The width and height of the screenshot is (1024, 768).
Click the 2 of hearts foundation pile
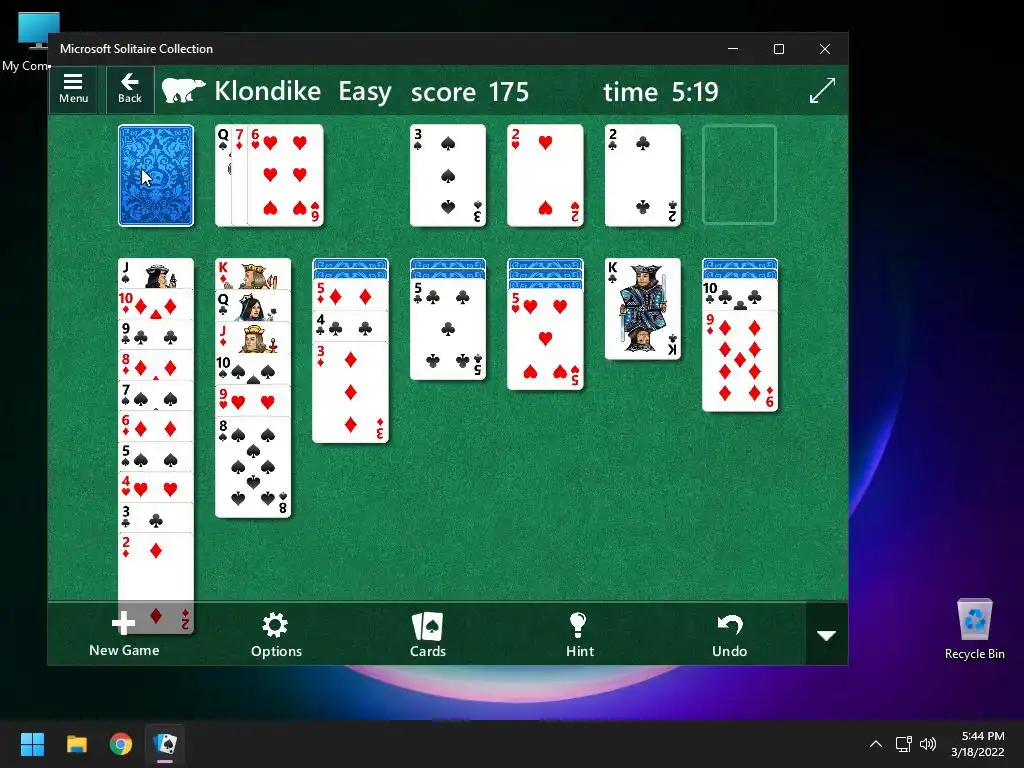click(x=545, y=175)
